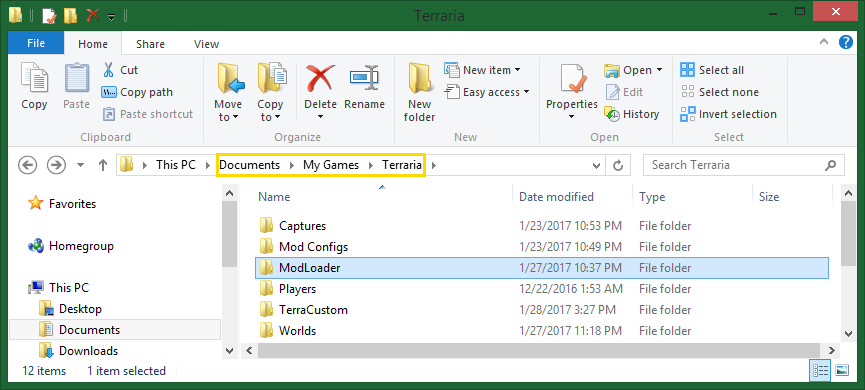Delete the selected item with red X
Screen dimensions: 865x390
click(x=321, y=78)
